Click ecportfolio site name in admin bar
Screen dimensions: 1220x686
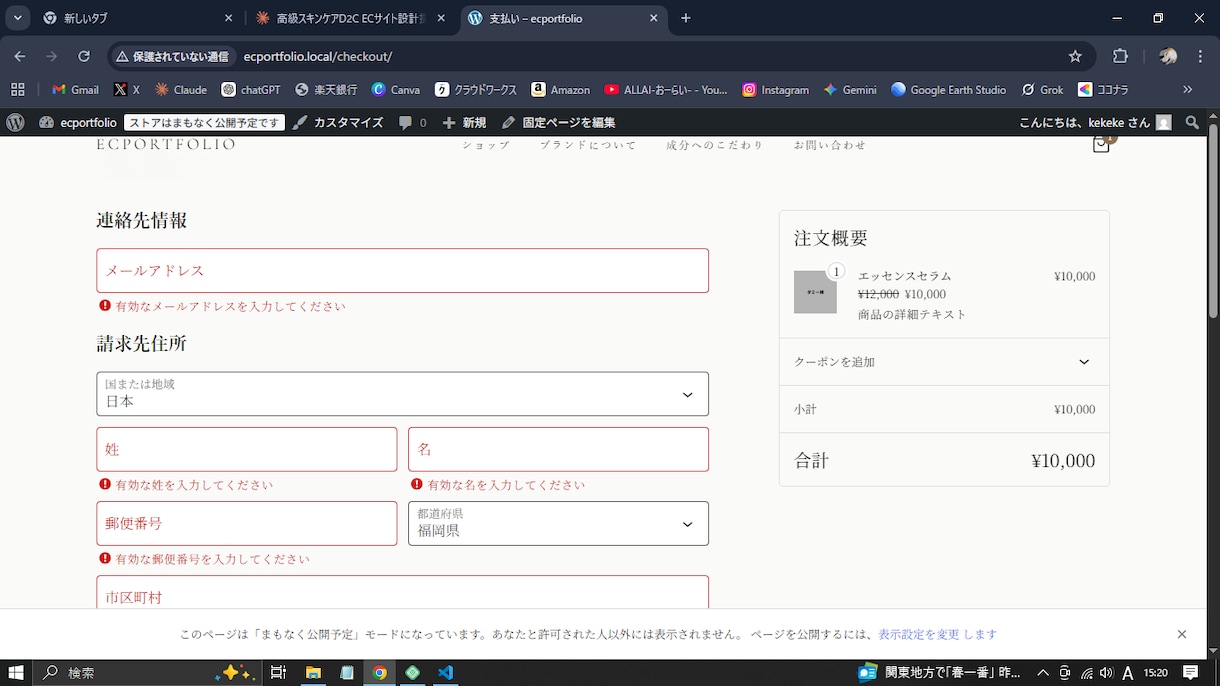78,122
